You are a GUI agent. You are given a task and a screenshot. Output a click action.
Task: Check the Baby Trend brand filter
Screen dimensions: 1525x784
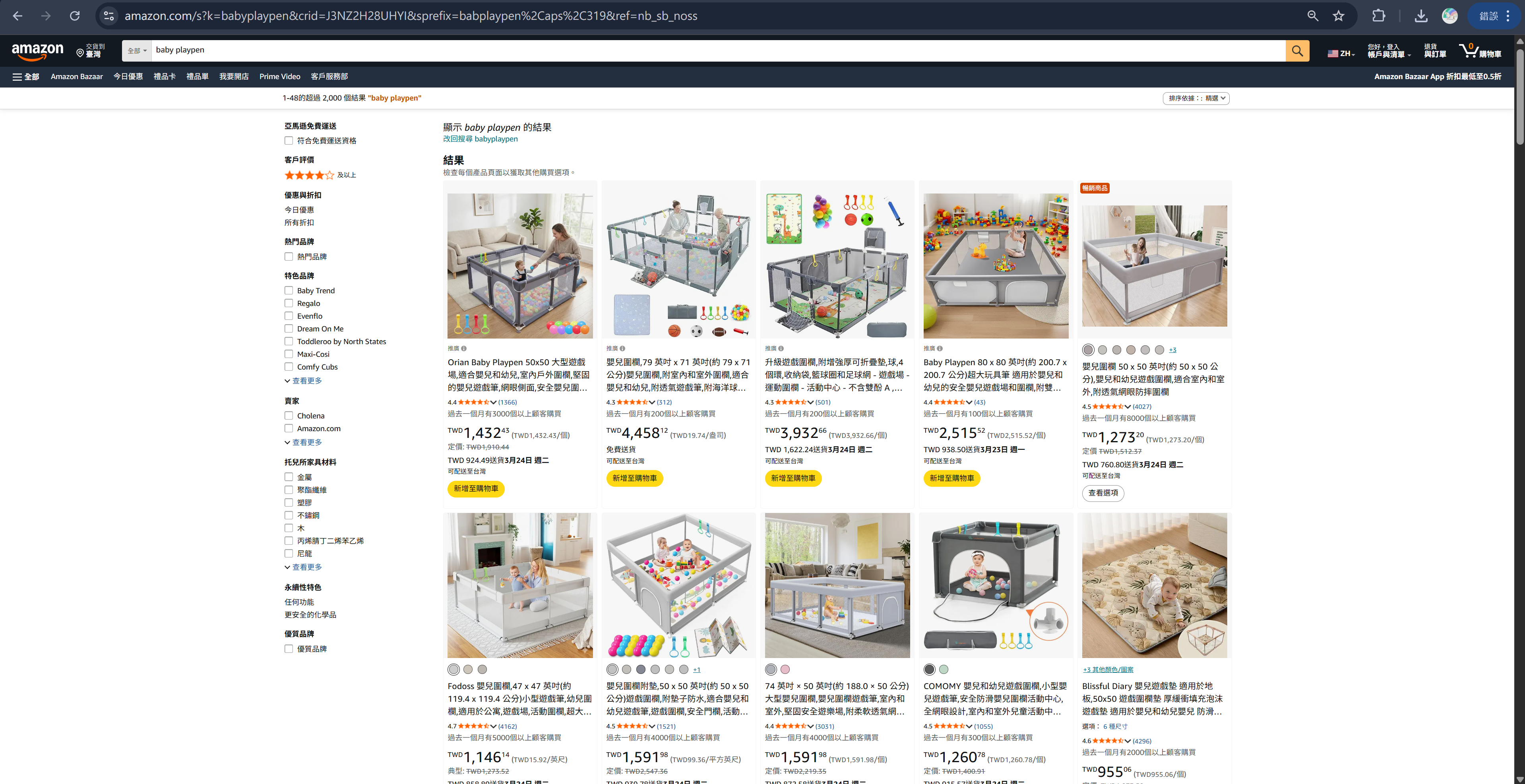[x=289, y=290]
